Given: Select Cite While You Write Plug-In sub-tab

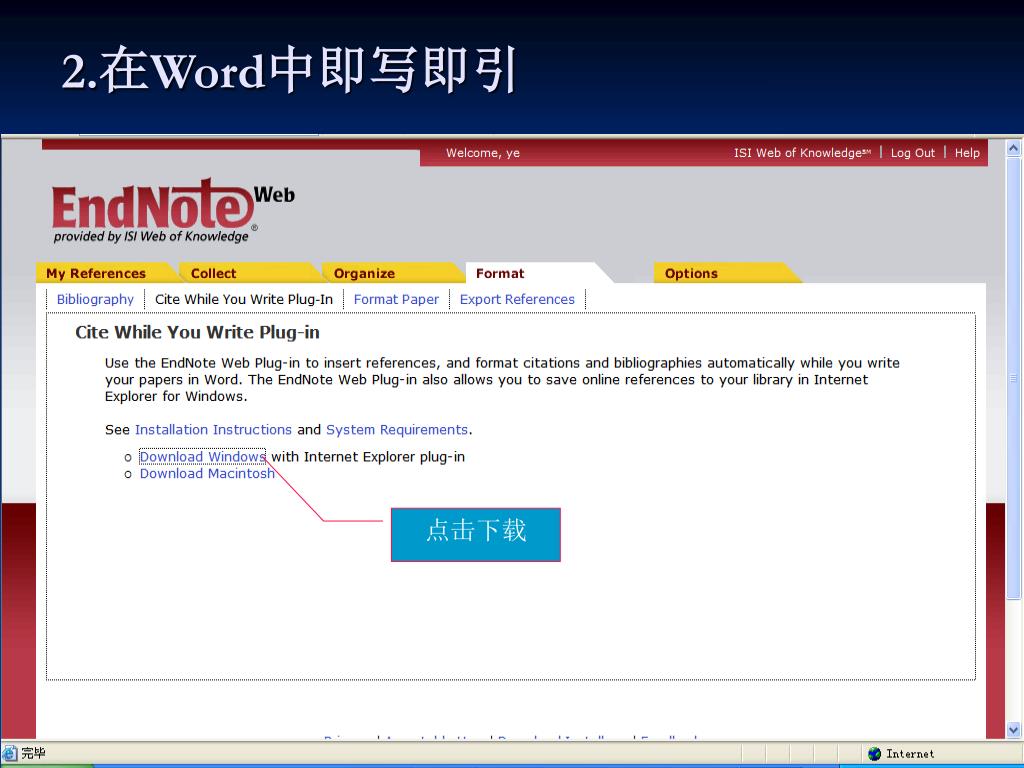Looking at the screenshot, I should (244, 299).
